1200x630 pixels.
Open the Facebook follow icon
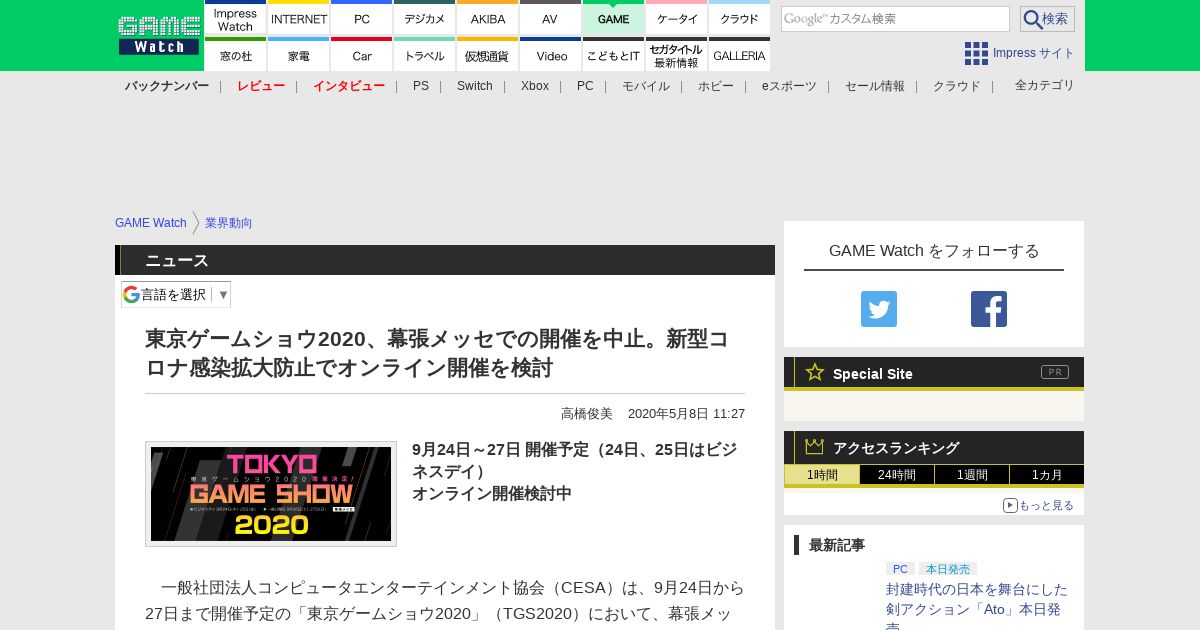coord(989,309)
